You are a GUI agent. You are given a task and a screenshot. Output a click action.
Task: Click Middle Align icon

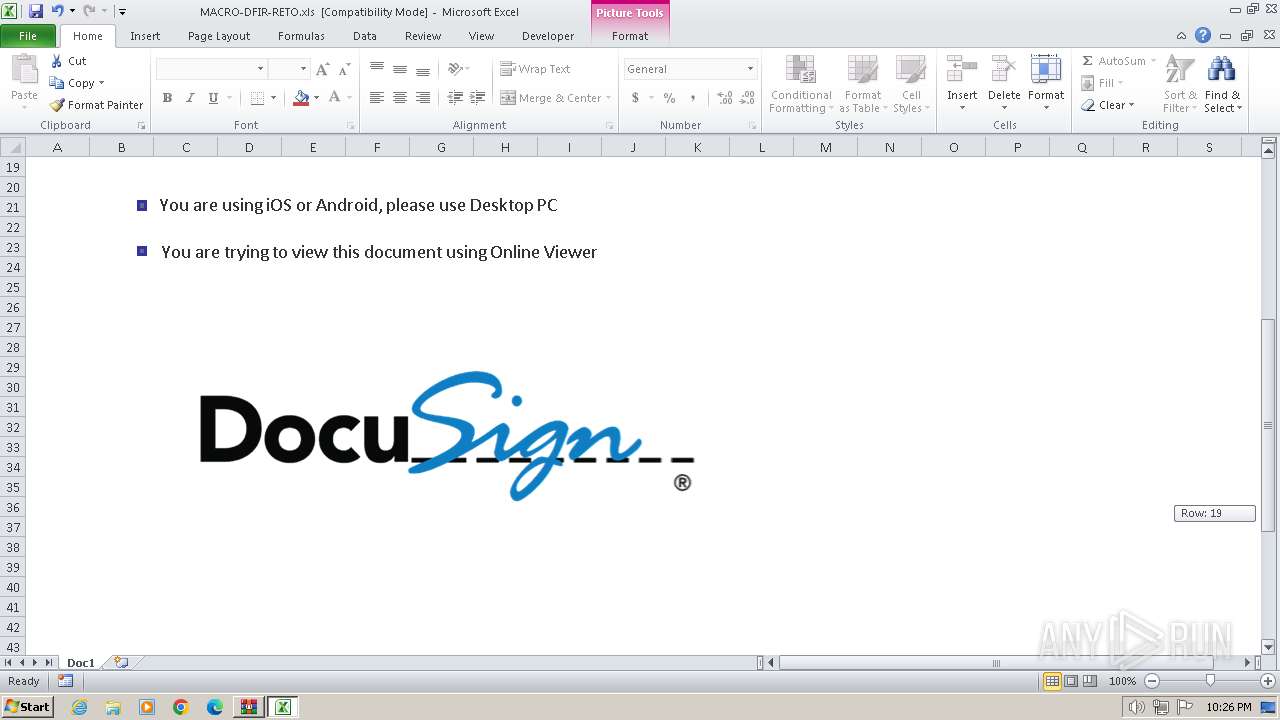(x=400, y=69)
